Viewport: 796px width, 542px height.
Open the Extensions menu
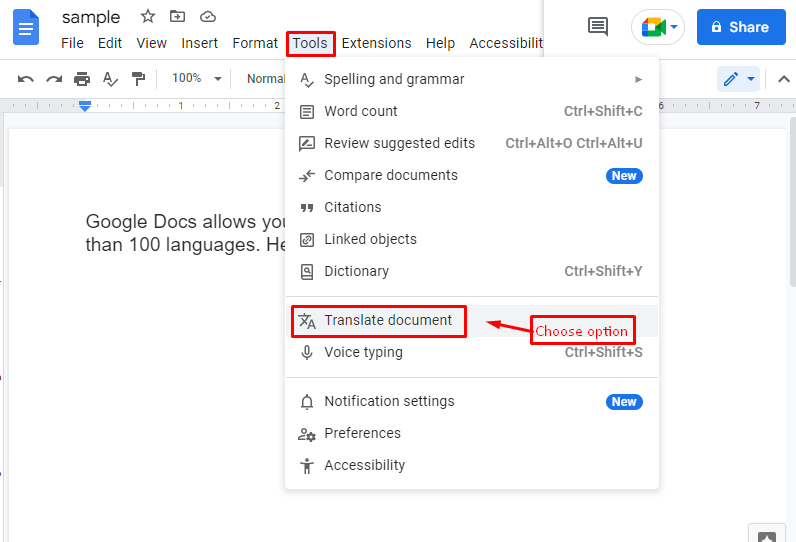coord(376,43)
